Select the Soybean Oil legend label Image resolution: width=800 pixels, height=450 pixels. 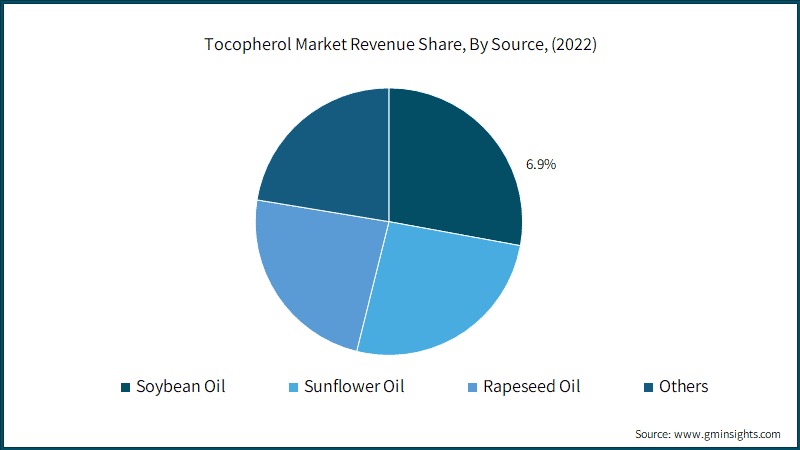coord(181,387)
